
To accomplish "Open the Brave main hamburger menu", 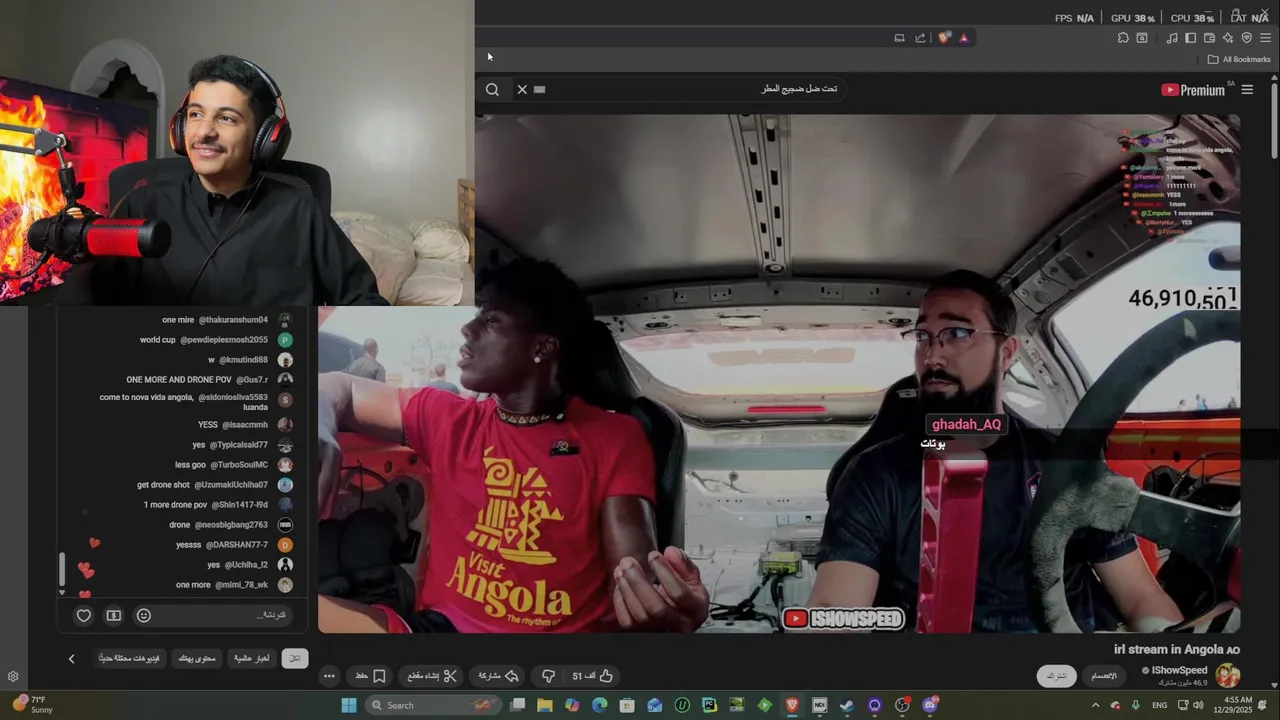I will (x=1265, y=38).
